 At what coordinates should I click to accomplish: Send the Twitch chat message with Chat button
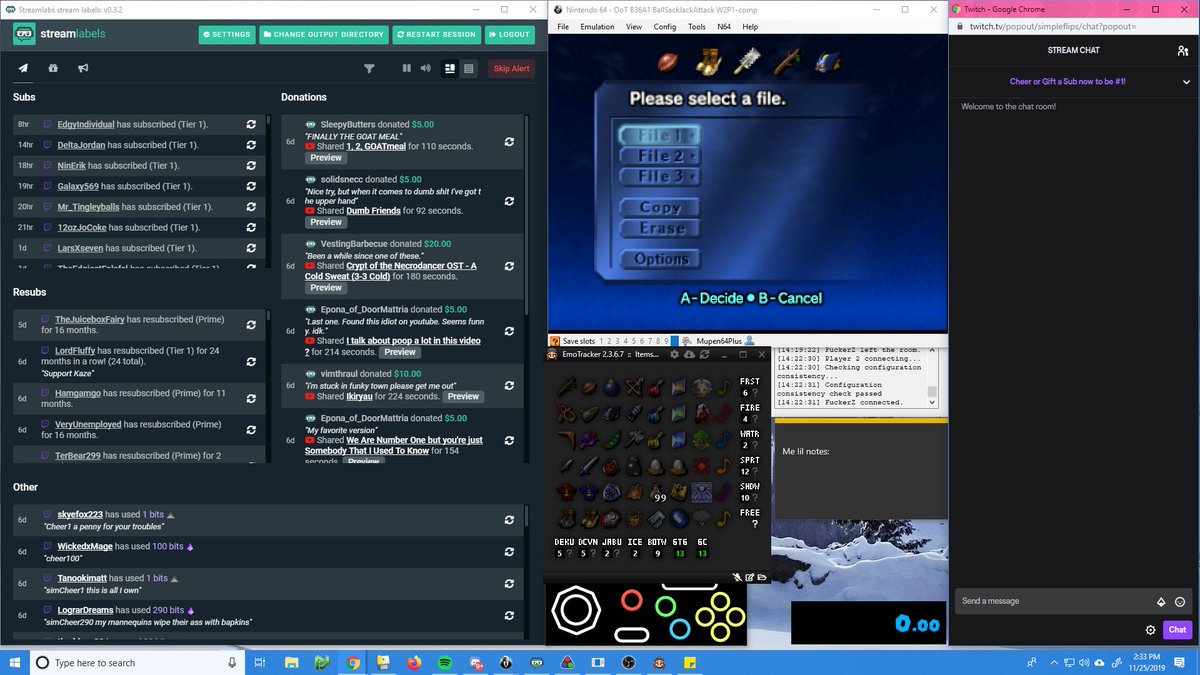coord(1178,630)
